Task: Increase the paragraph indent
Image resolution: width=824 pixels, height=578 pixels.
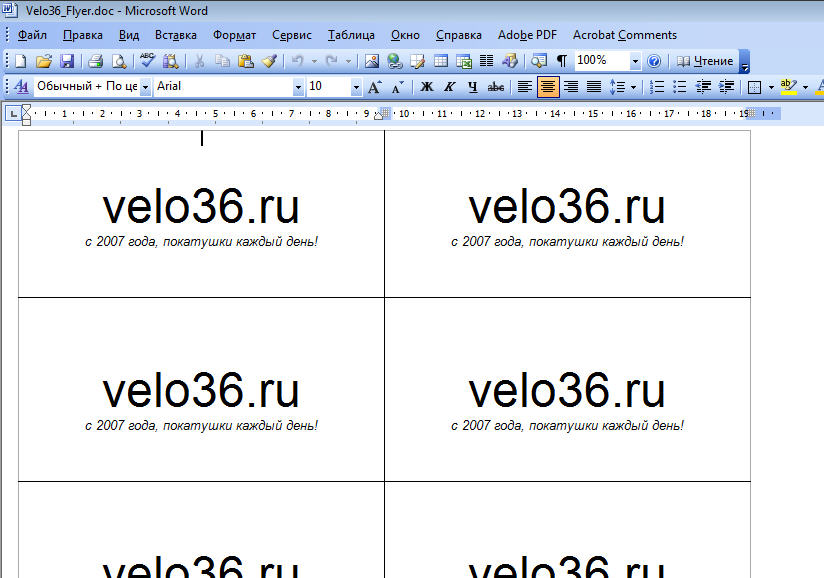Action: [x=726, y=86]
